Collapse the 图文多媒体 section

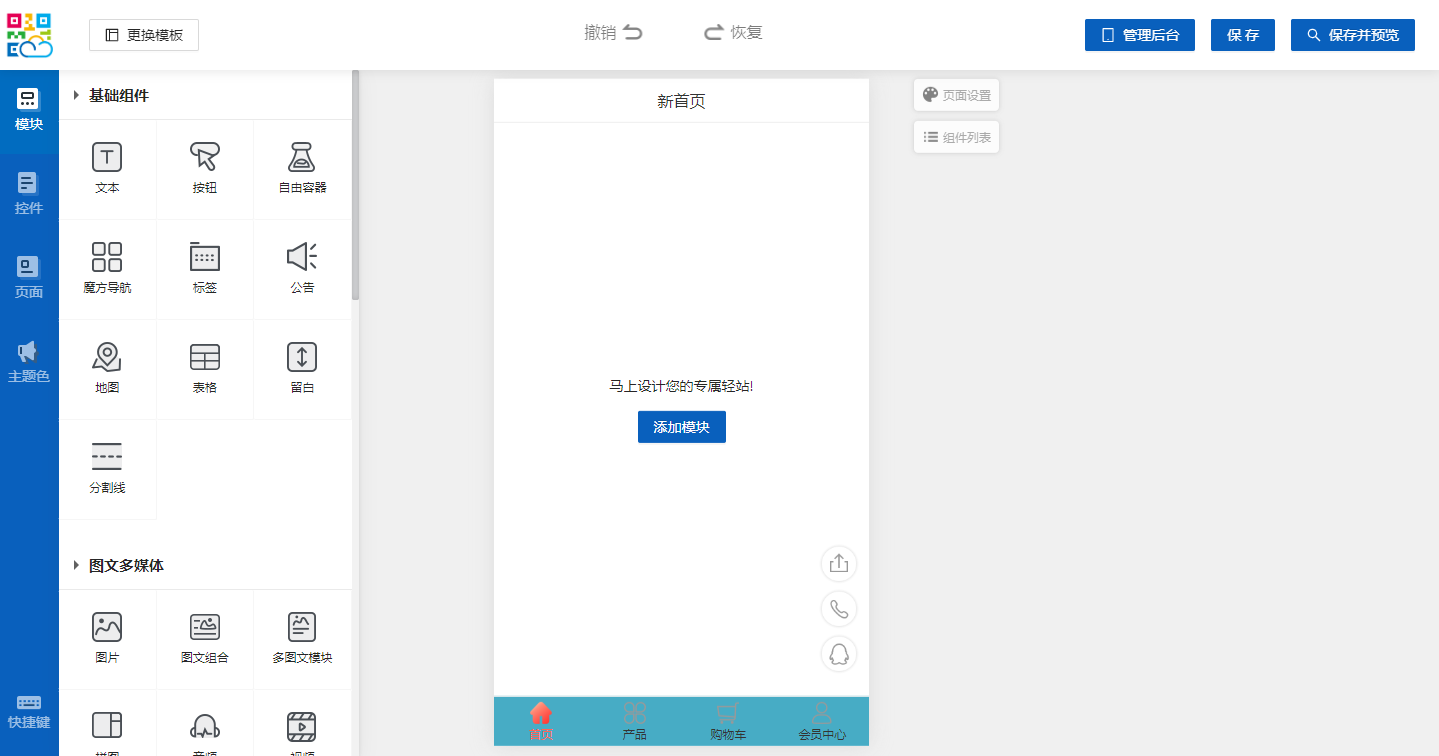[77, 566]
